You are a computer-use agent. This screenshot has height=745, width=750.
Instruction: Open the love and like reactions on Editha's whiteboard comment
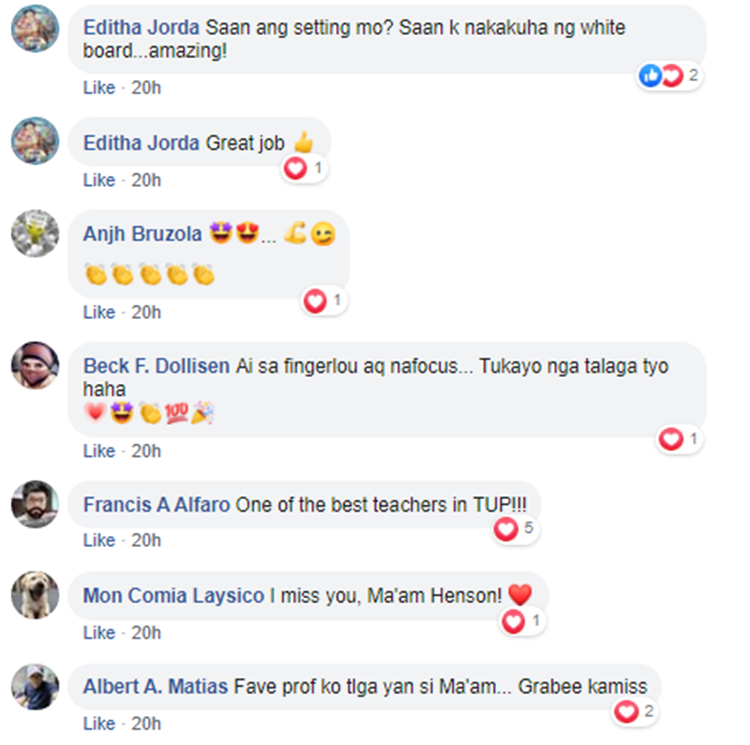pyautogui.click(x=669, y=76)
